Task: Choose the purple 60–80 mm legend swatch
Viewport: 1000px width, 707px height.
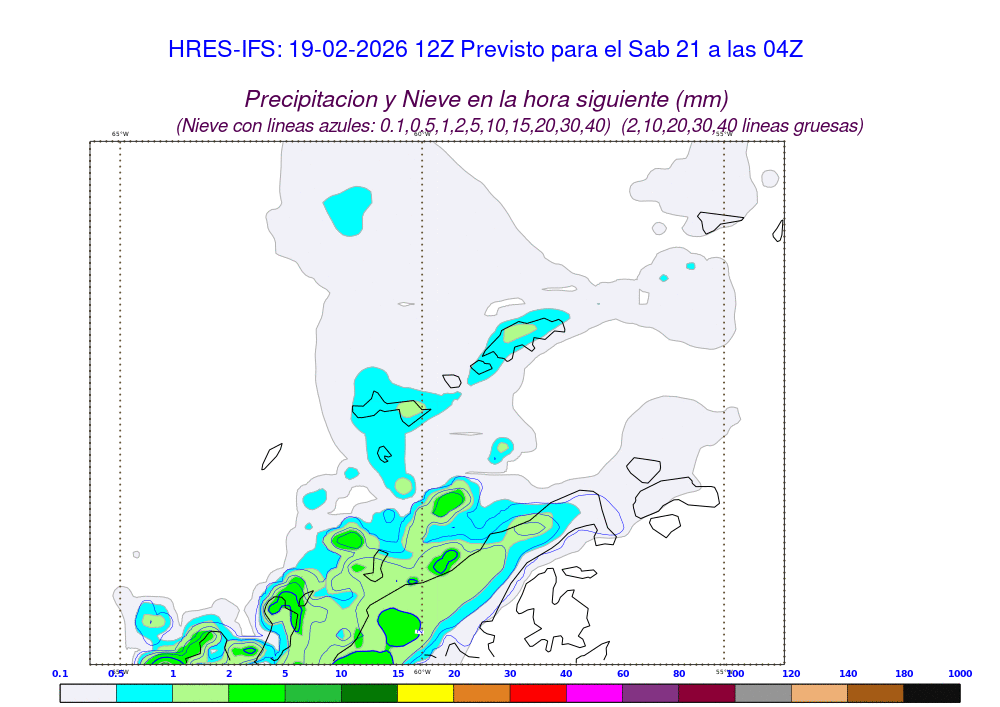Action: coord(650,692)
